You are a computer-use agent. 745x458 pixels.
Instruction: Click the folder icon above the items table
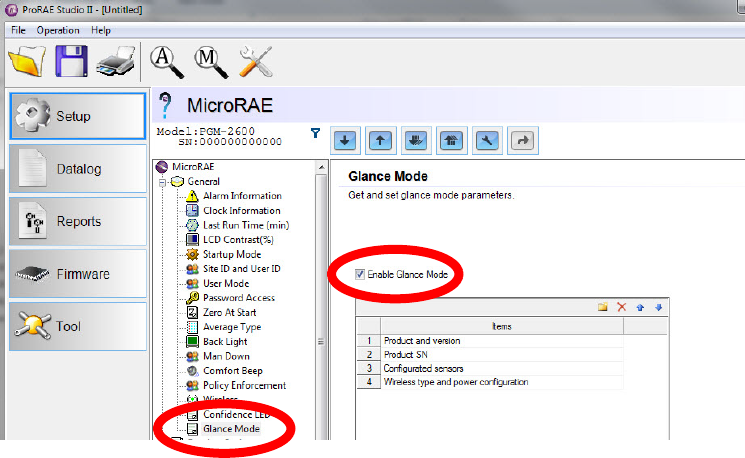603,307
